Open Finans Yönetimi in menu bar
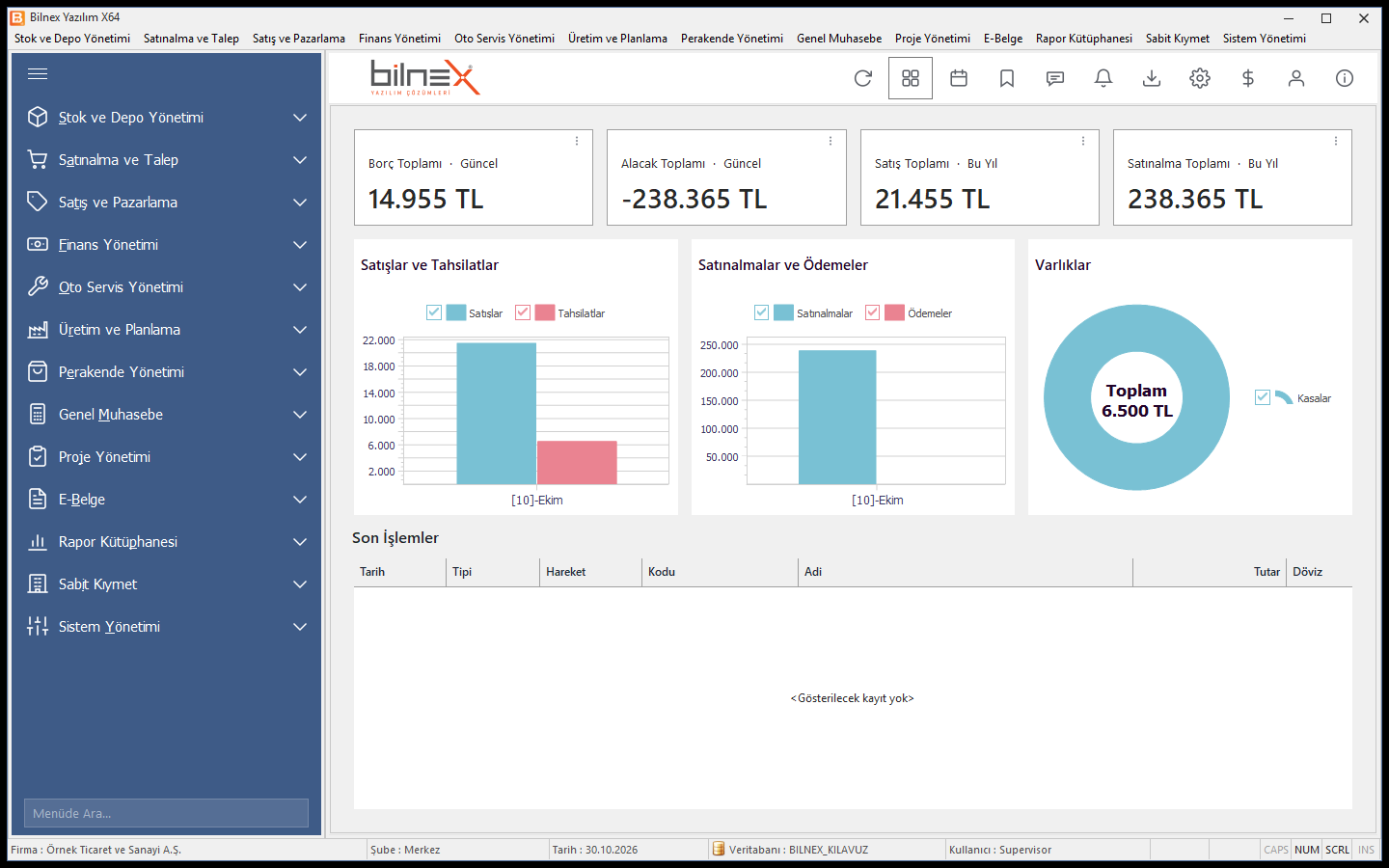The image size is (1389, 868). click(399, 39)
